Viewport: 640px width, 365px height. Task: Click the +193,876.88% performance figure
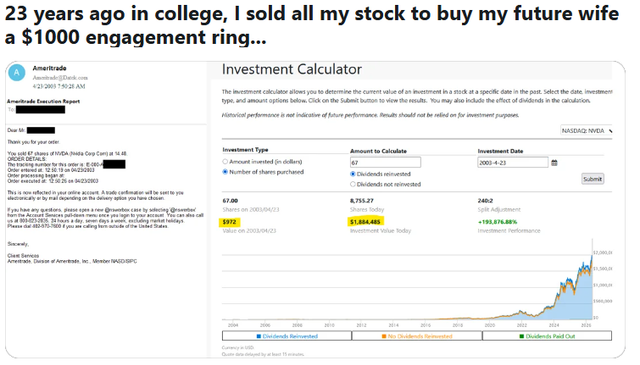click(x=497, y=222)
